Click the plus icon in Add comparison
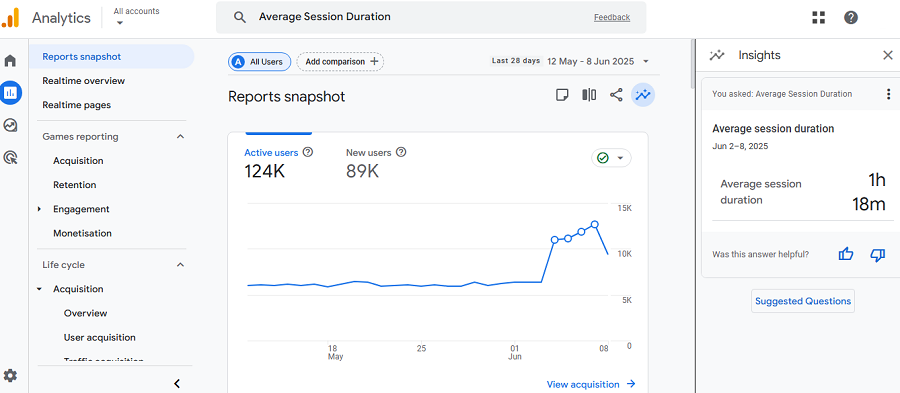The height and width of the screenshot is (393, 900). click(x=374, y=61)
